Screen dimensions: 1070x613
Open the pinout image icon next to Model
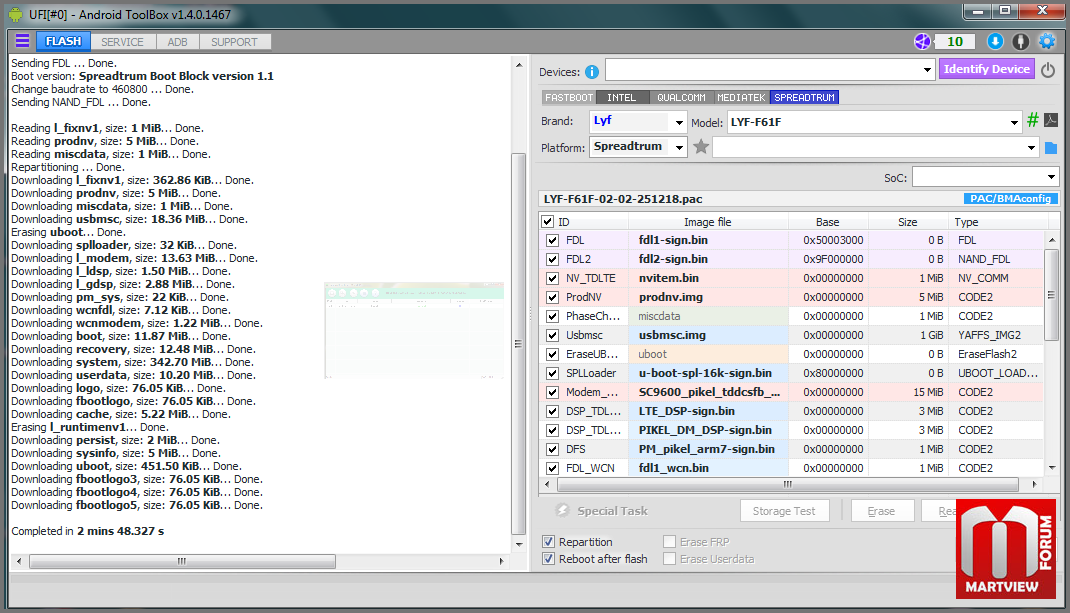point(1051,121)
